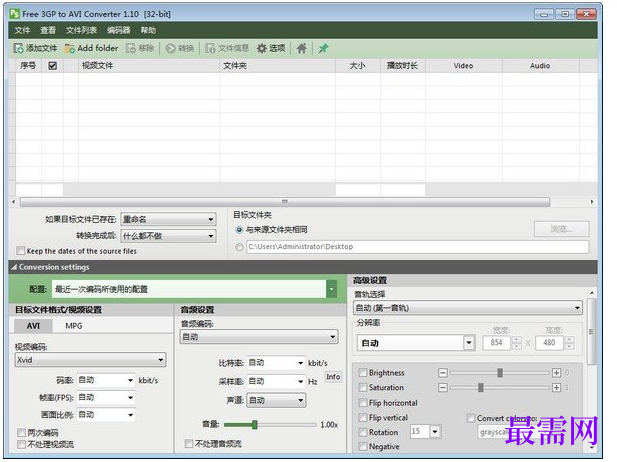Click the Saturation plus icon
This screenshot has height=462, width=617.
556,388
